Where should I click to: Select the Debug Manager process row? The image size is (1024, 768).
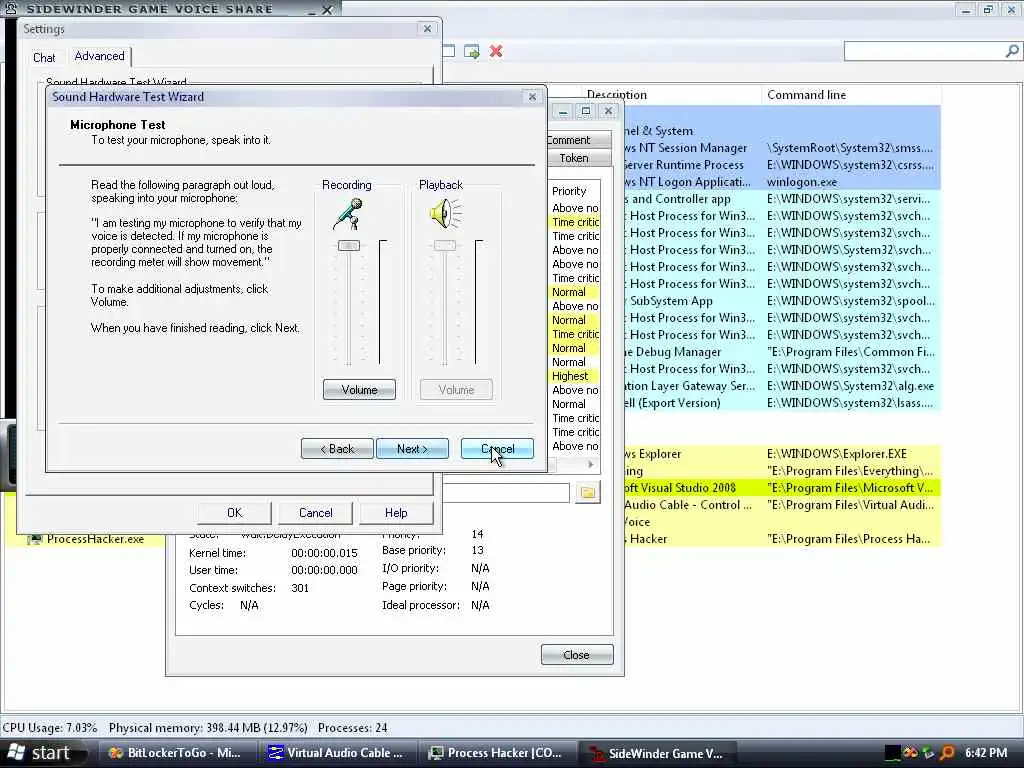pyautogui.click(x=781, y=352)
